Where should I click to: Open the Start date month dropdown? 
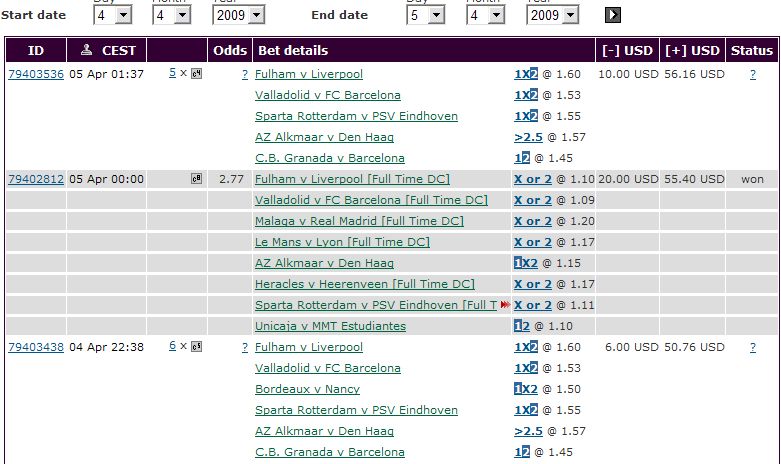coord(172,15)
